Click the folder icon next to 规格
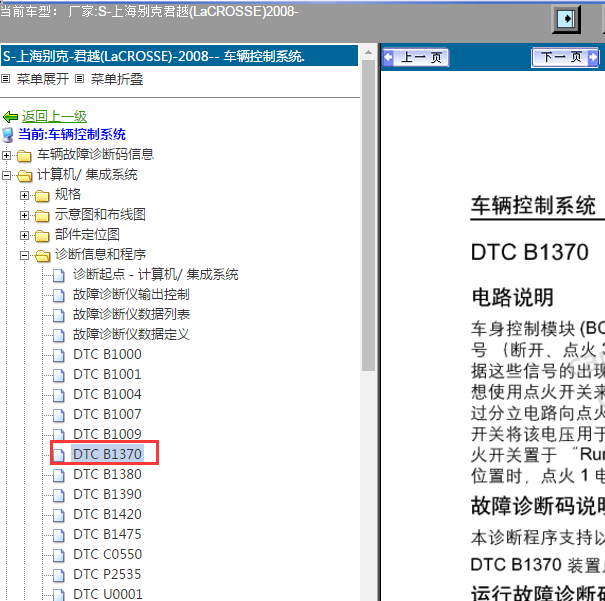The image size is (605, 601). coord(42,196)
